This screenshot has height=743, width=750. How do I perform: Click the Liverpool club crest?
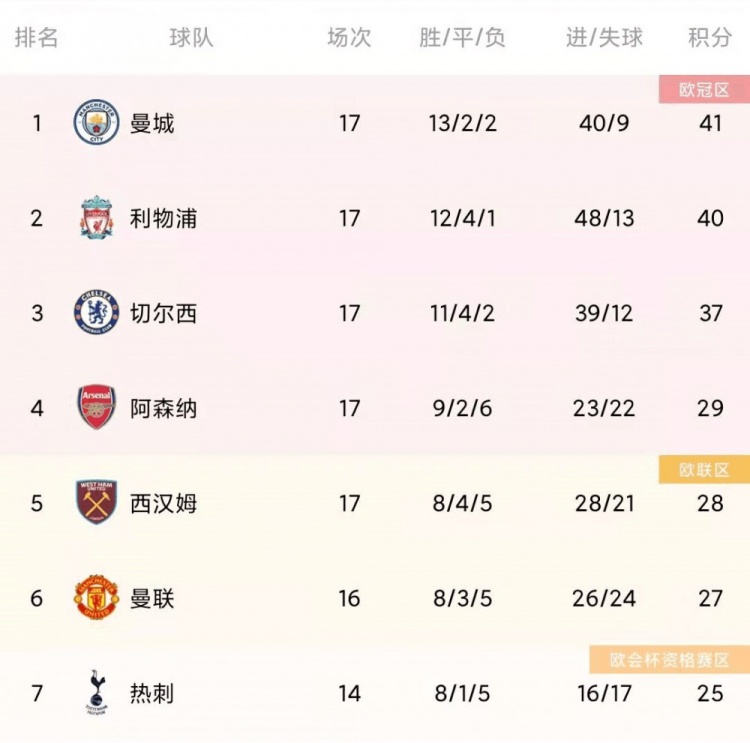97,217
